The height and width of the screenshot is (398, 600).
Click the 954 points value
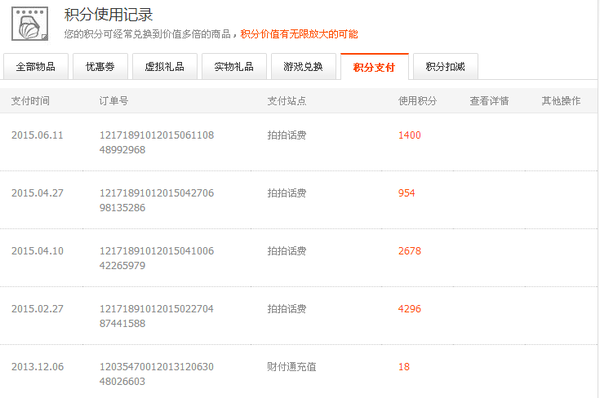(406, 193)
